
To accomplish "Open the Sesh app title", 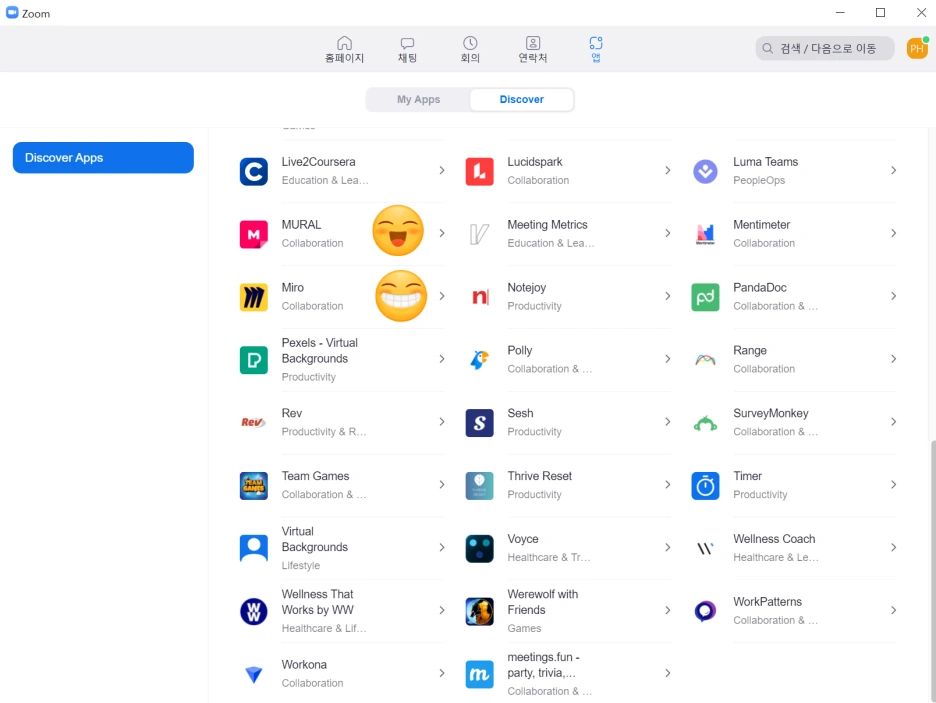I will [520, 413].
